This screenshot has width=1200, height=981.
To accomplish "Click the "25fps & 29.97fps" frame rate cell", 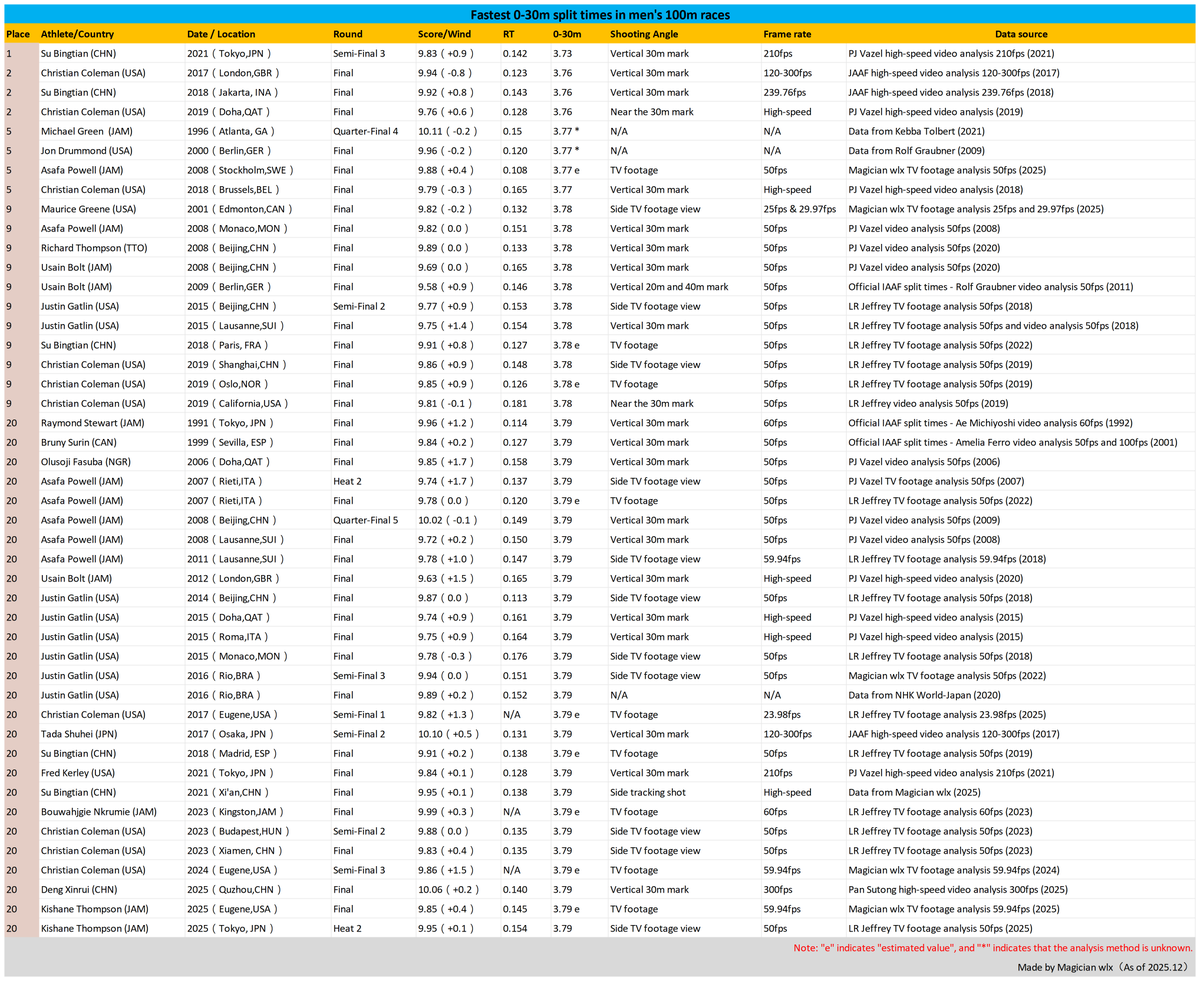I will click(x=799, y=209).
